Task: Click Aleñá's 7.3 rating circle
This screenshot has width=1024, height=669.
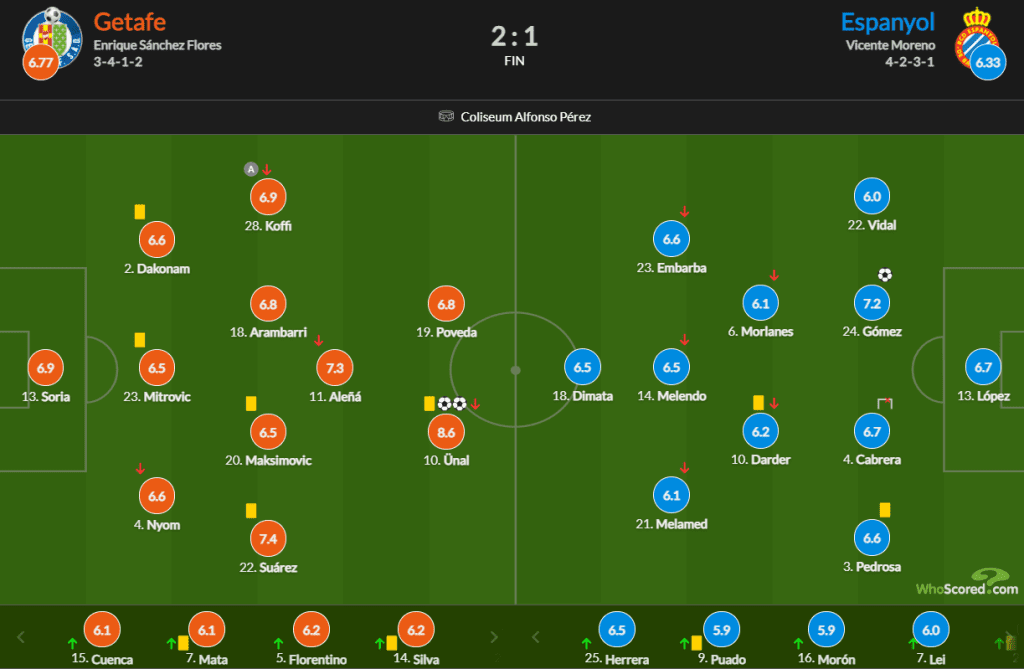Action: tap(335, 368)
